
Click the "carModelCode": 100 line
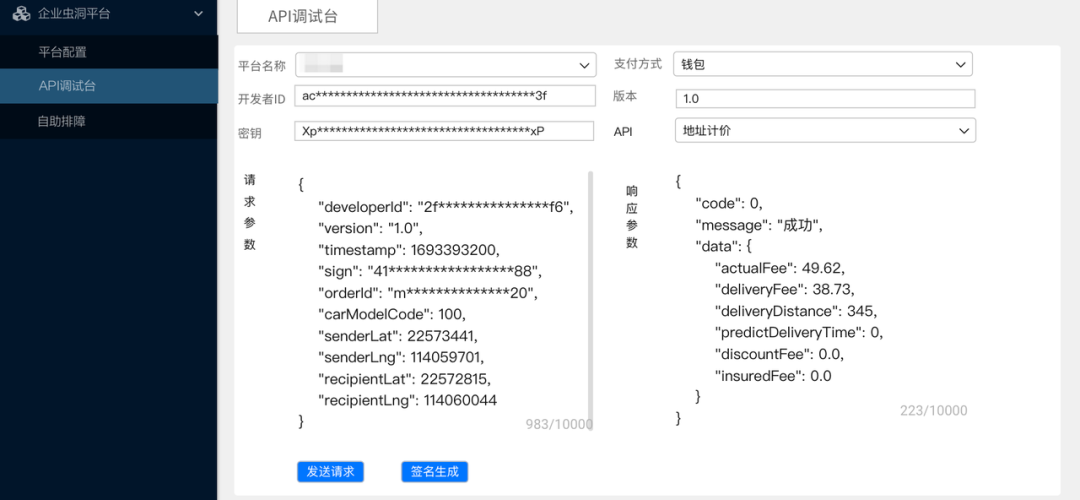392,313
